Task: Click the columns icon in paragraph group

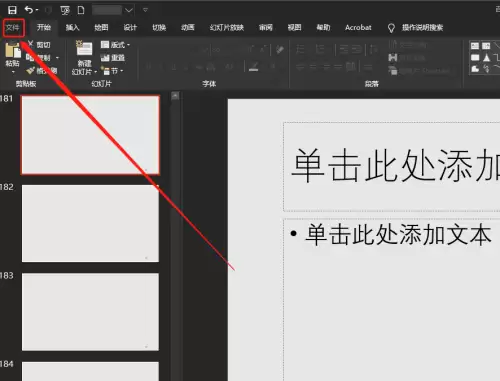Action: [368, 67]
